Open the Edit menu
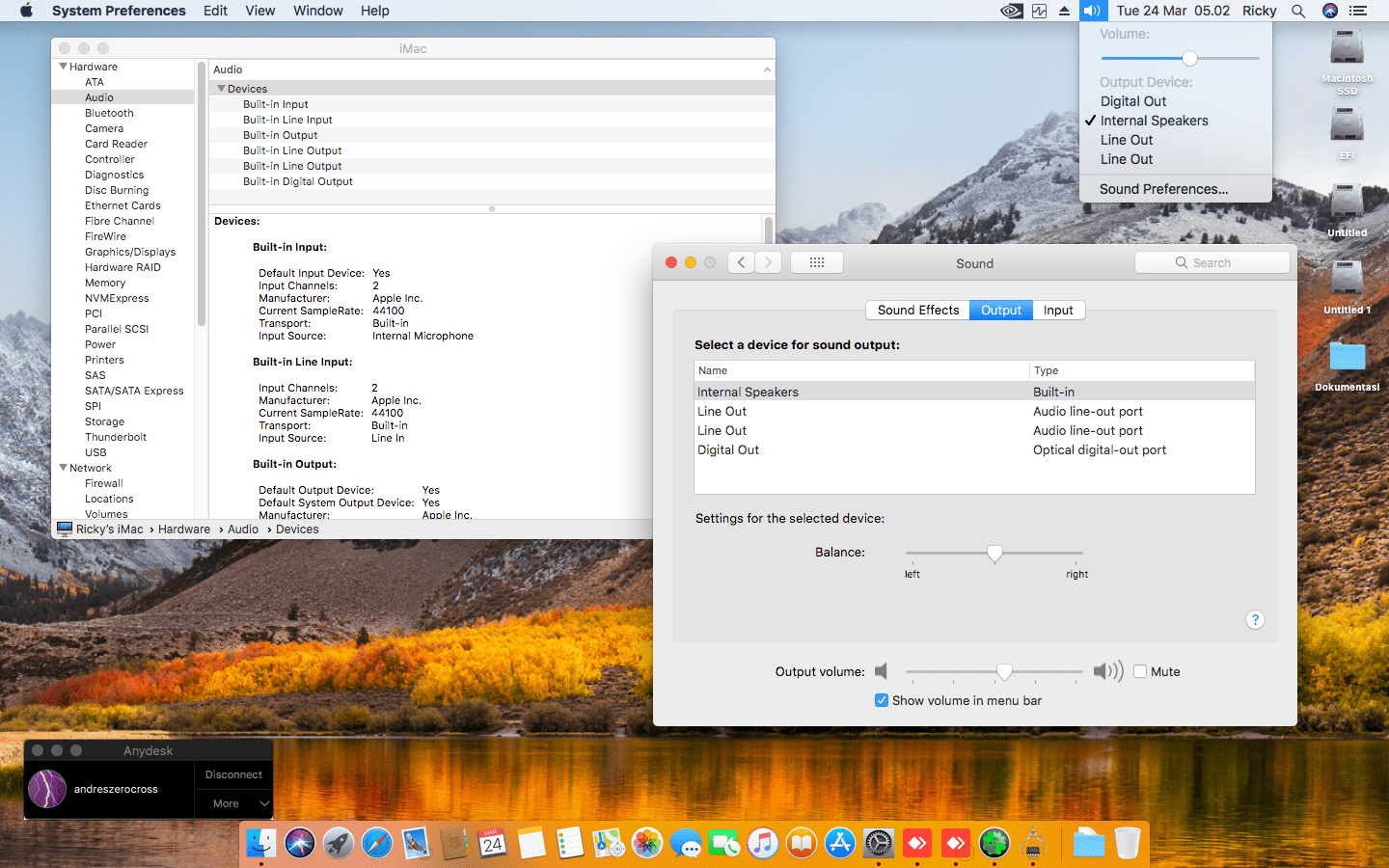This screenshot has width=1389, height=868. click(215, 11)
